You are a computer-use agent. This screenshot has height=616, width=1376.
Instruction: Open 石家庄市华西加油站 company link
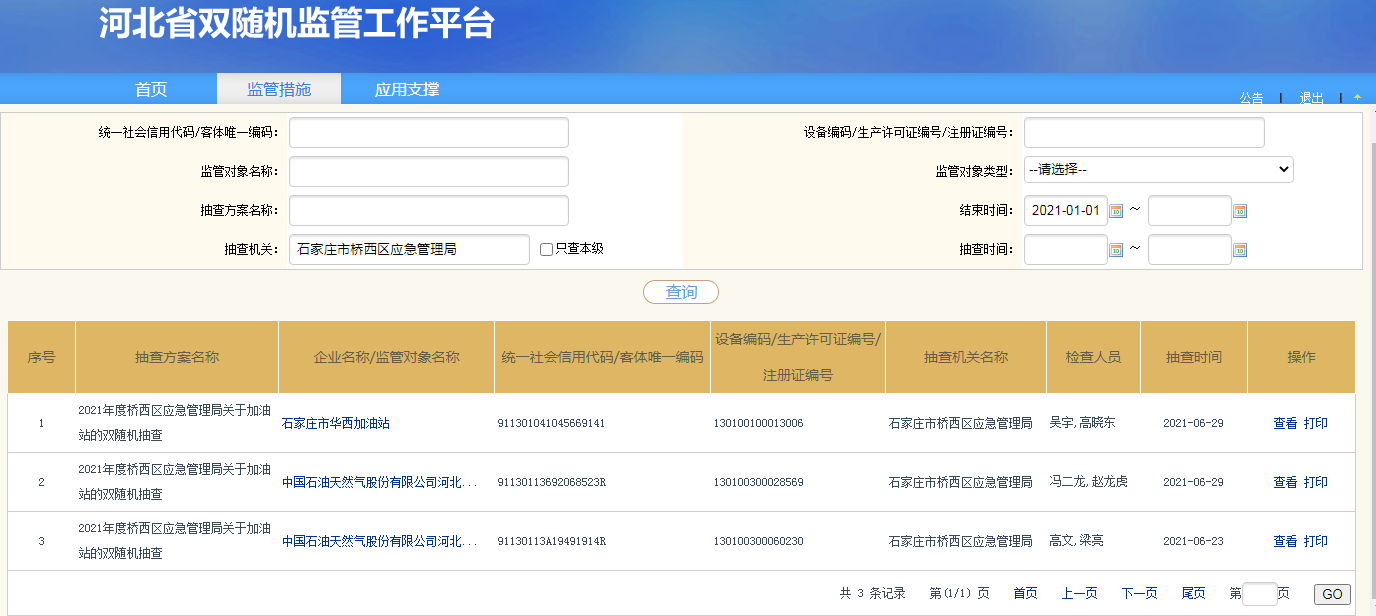pyautogui.click(x=336, y=424)
